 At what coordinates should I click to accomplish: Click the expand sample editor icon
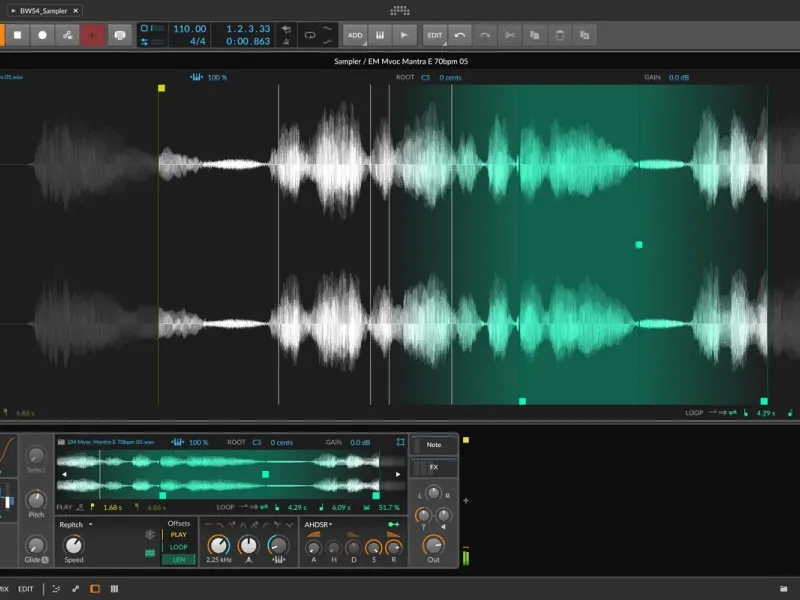coord(401,442)
